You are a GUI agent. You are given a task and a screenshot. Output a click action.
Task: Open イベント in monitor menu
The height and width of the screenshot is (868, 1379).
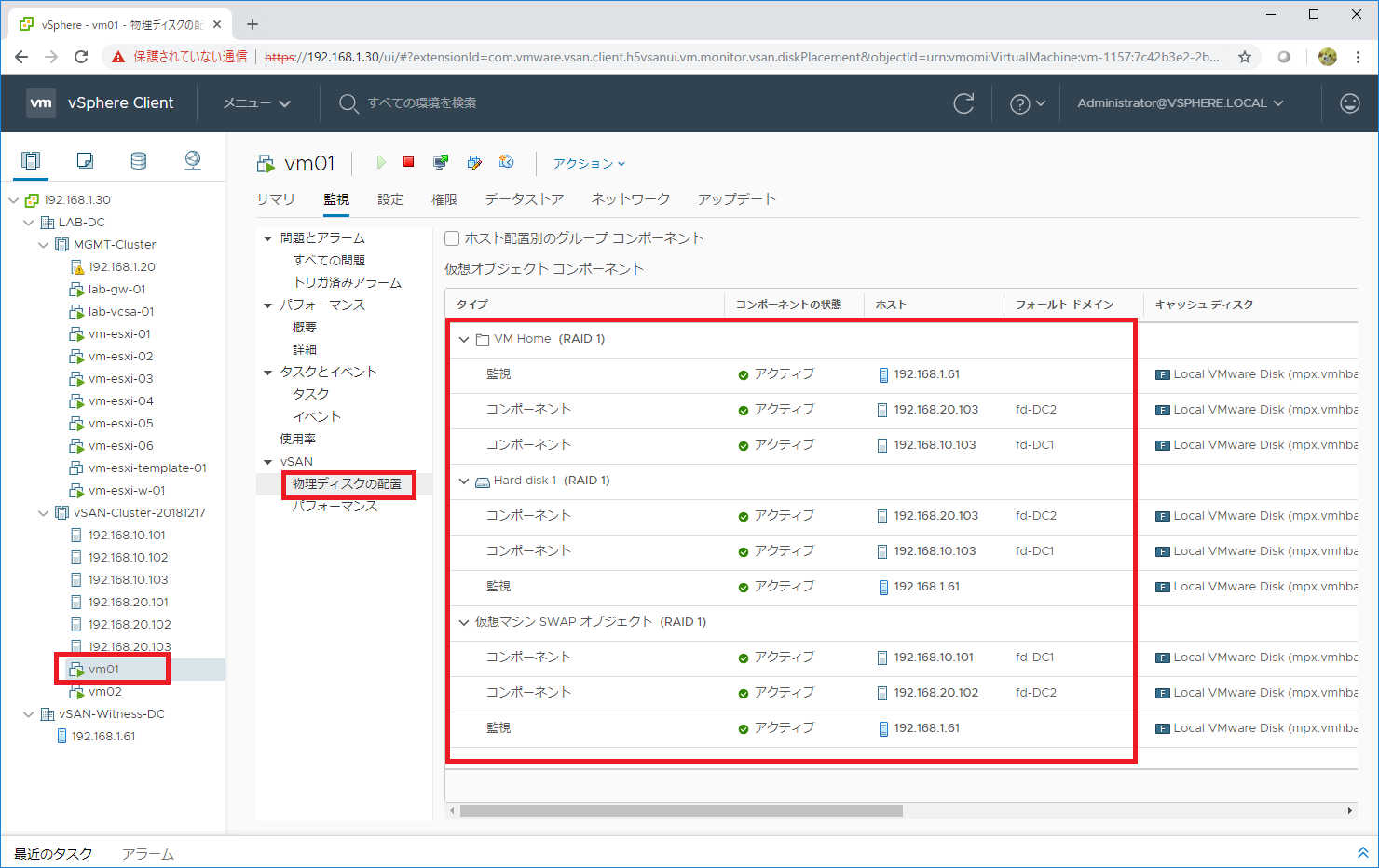[317, 417]
